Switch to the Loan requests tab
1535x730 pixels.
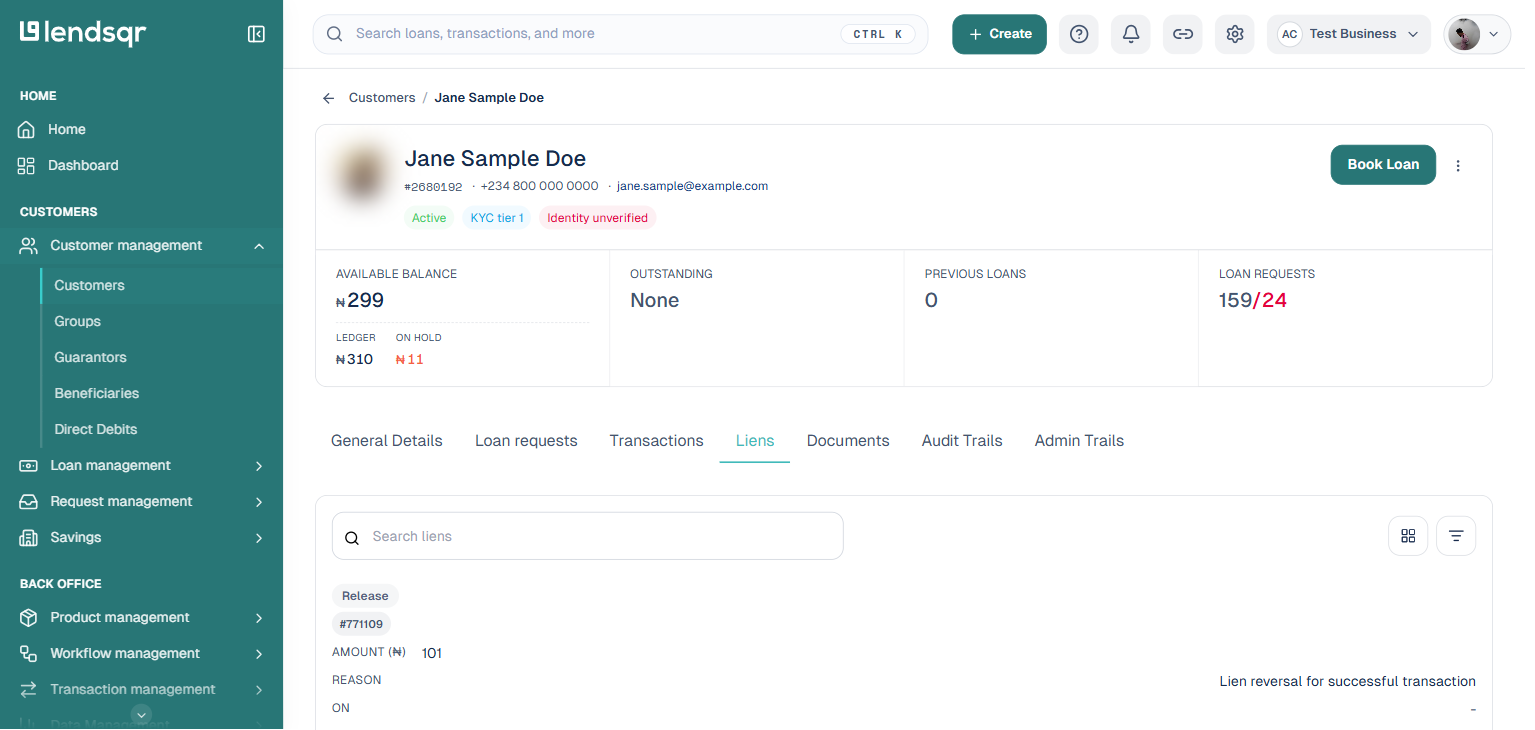526,441
